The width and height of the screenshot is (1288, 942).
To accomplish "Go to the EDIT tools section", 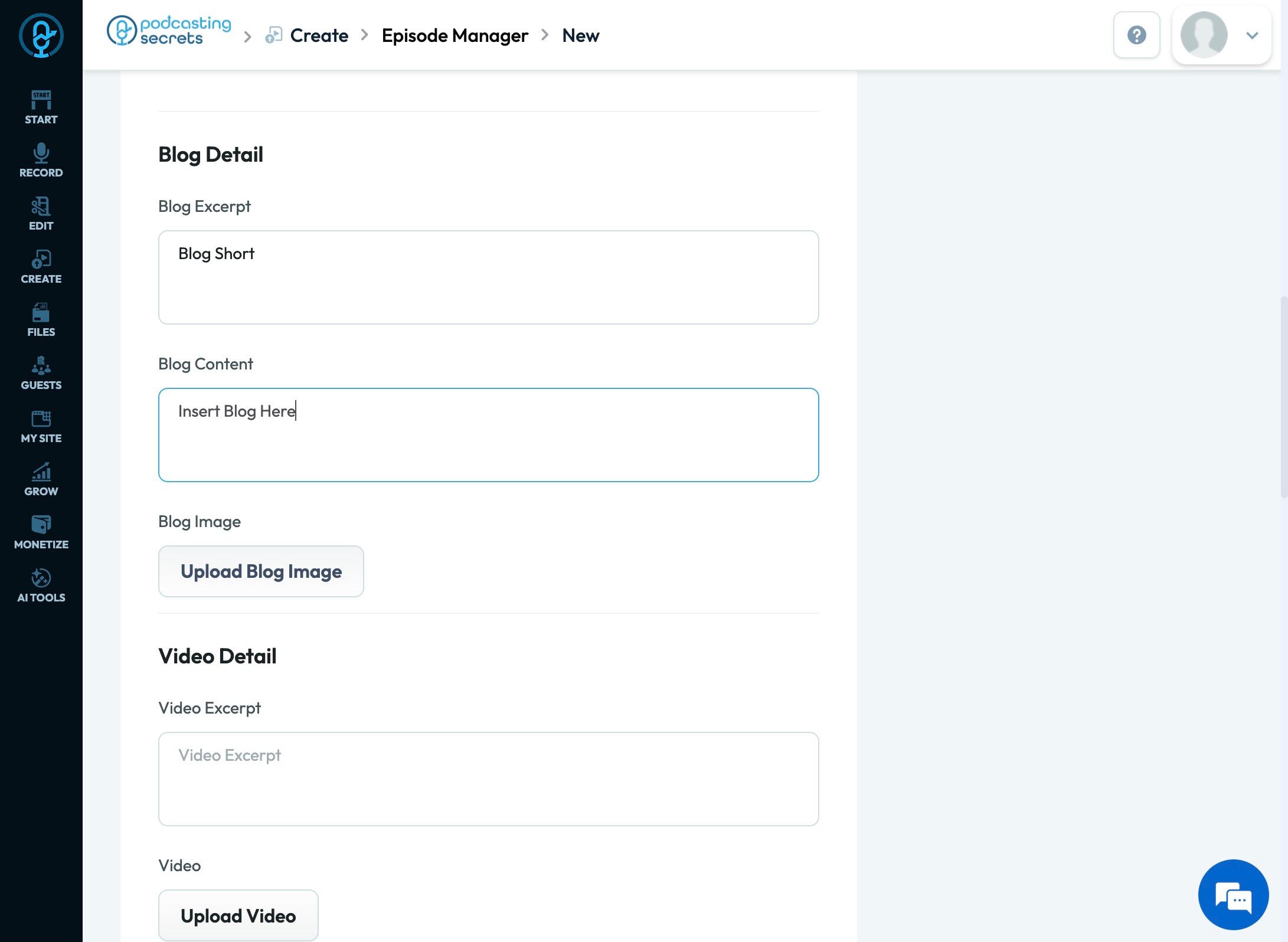I will coord(41,214).
